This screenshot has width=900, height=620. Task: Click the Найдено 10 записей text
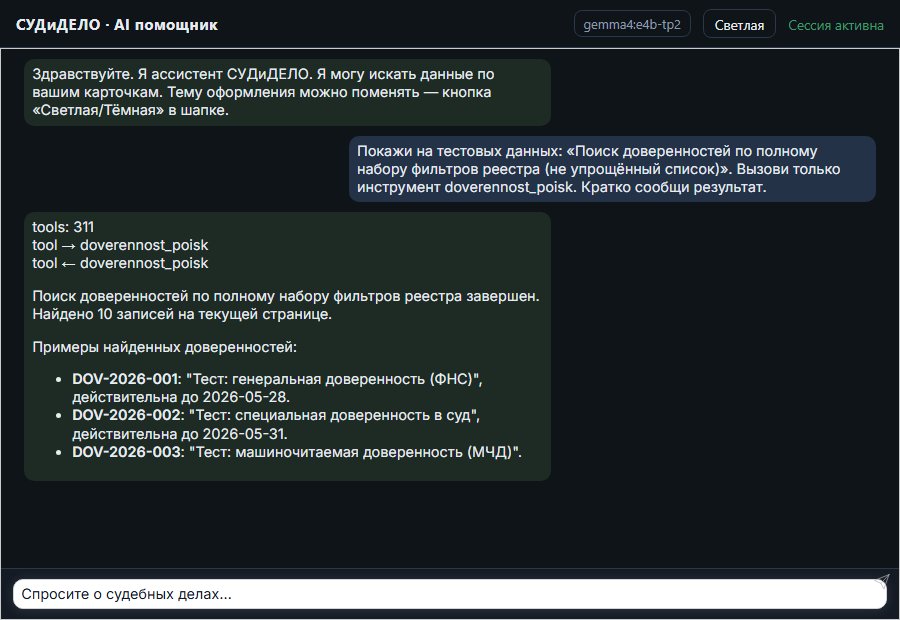coord(182,314)
